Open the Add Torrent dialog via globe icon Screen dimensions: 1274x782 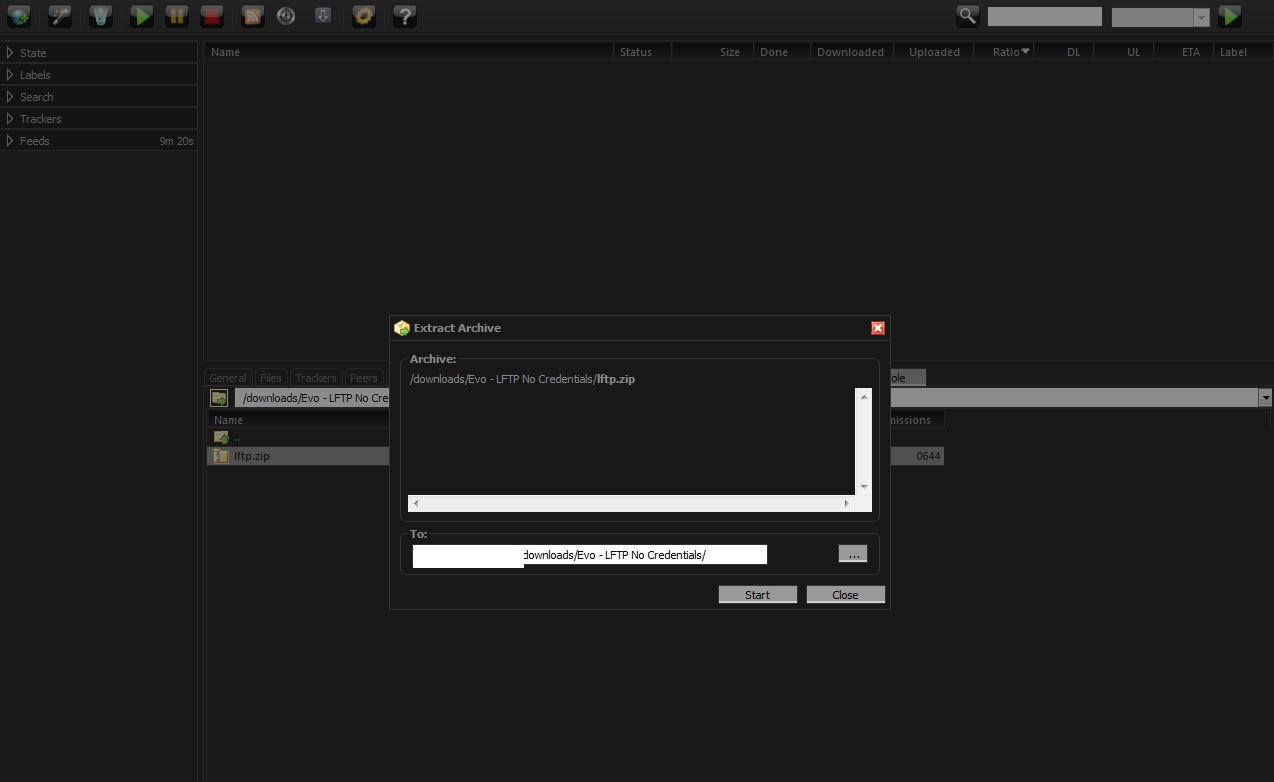(18, 16)
